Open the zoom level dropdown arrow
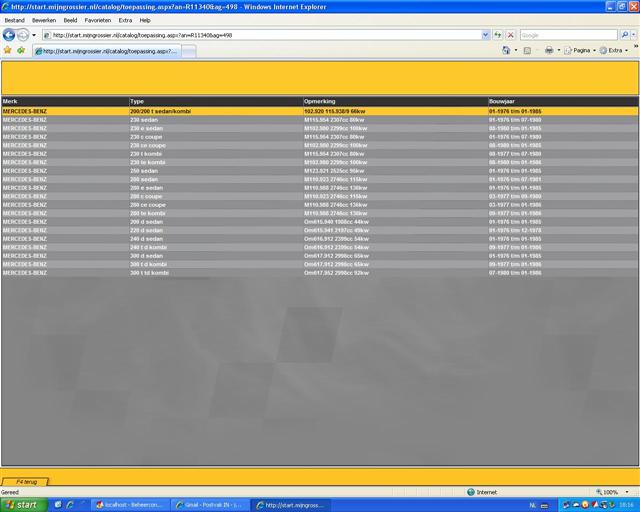This screenshot has width=640, height=512. [627, 492]
